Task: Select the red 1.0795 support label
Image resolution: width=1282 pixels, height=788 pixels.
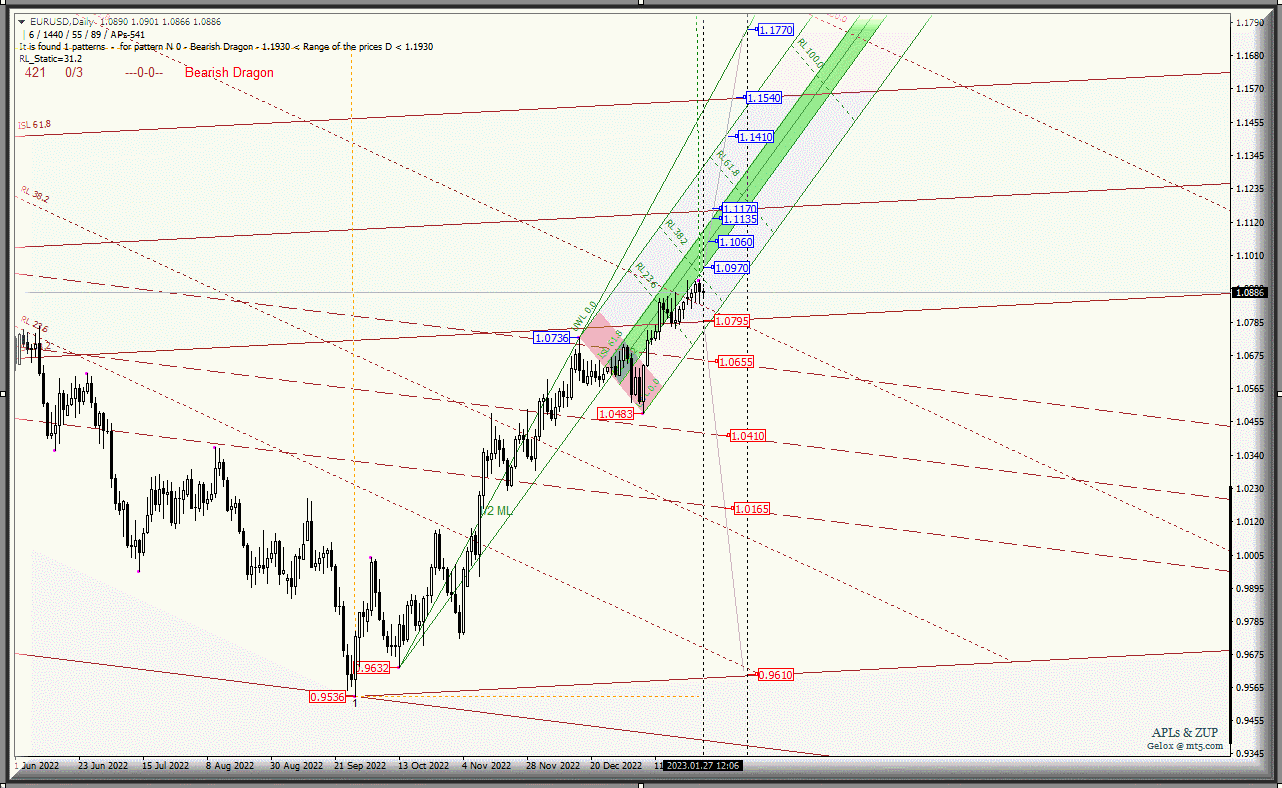Action: tap(732, 321)
